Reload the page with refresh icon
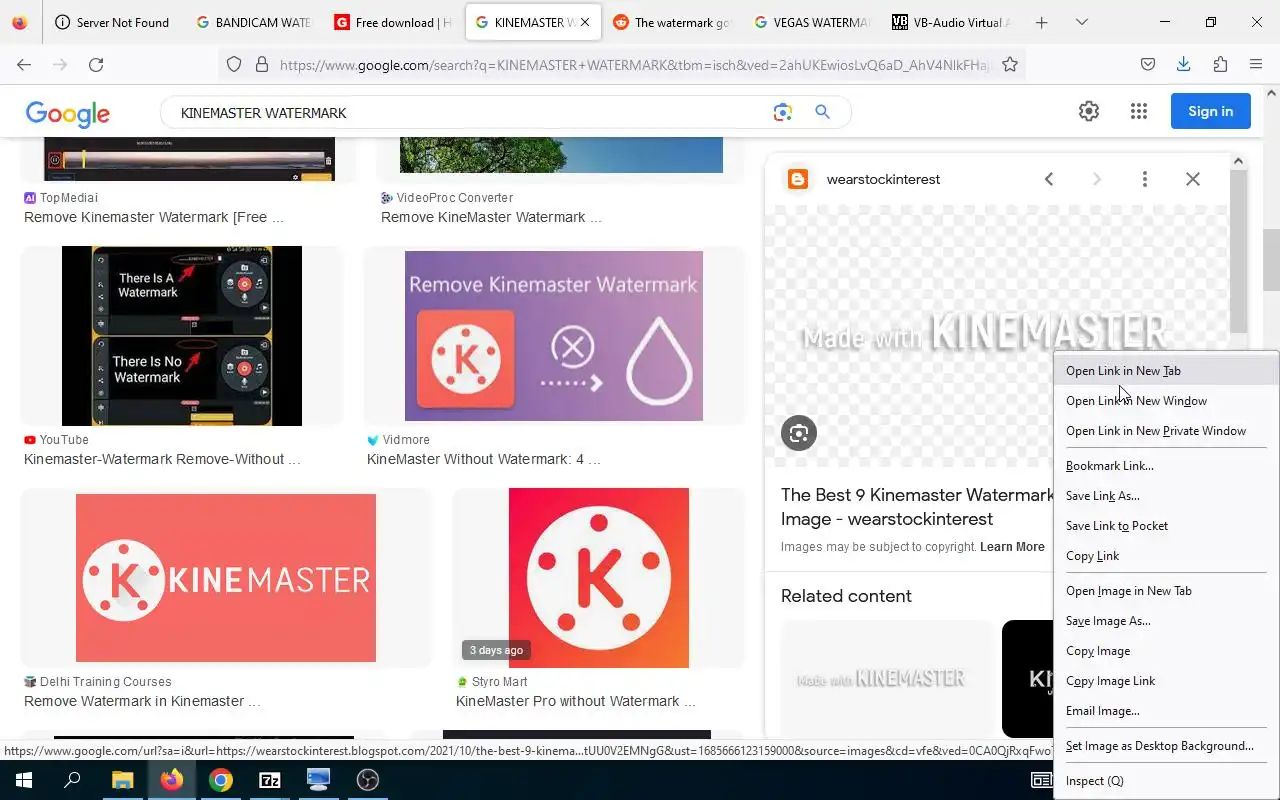This screenshot has height=800, width=1280. tap(96, 64)
